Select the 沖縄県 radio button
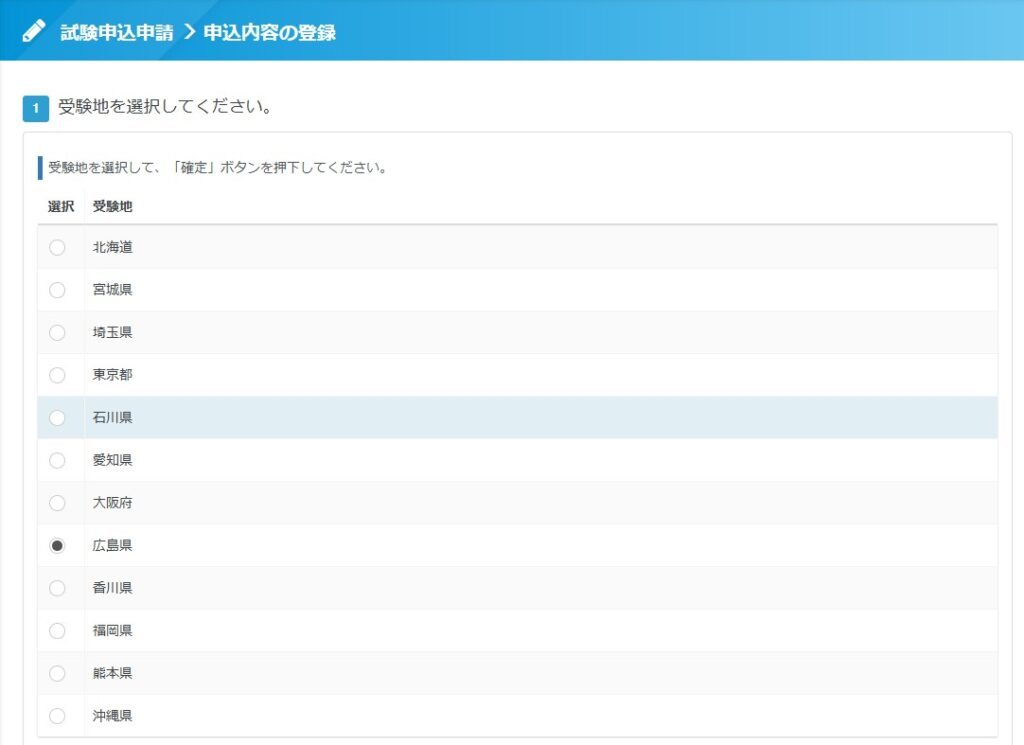 point(57,716)
